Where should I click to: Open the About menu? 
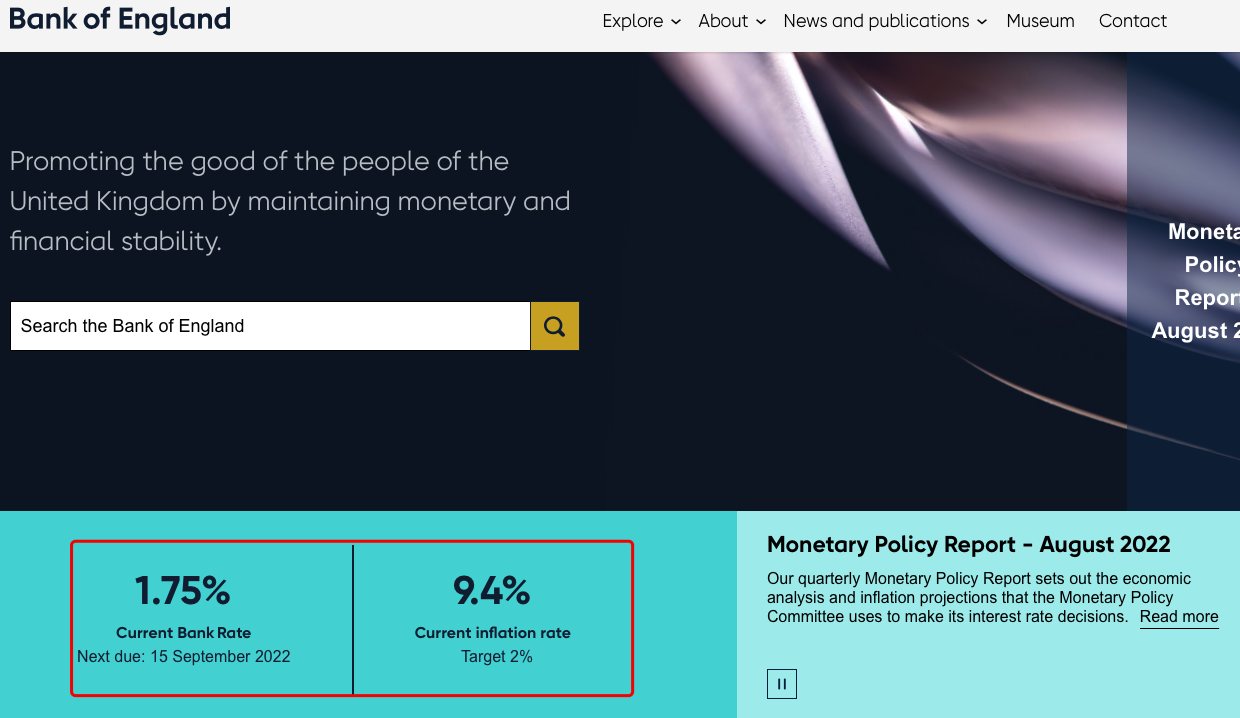[723, 21]
